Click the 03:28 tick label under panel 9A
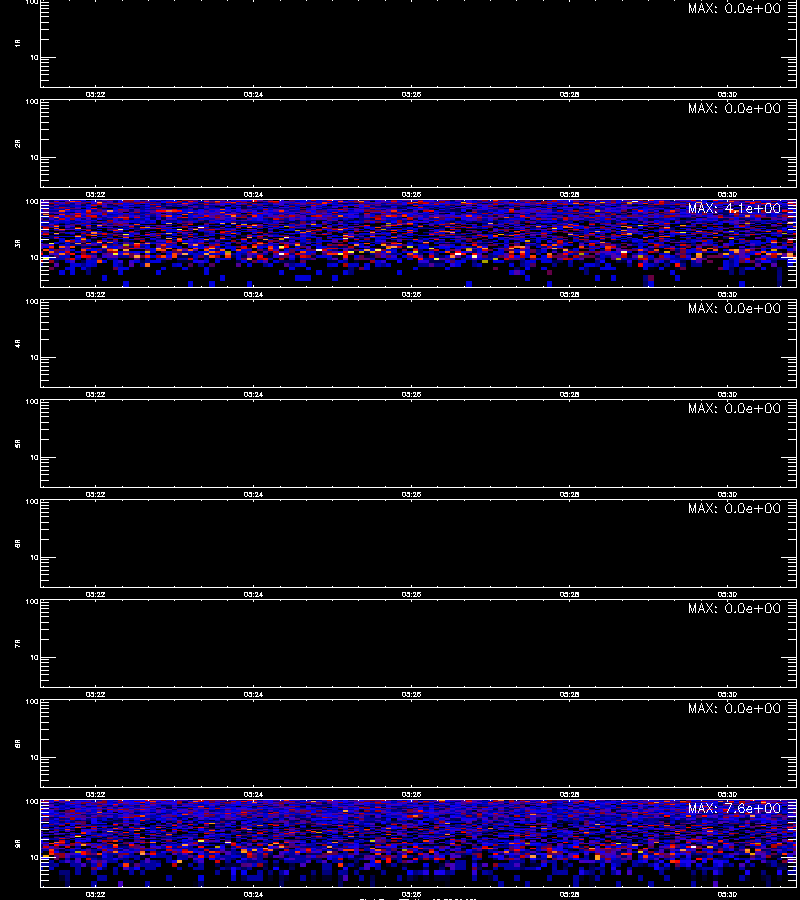This screenshot has width=800, height=900. tap(569, 894)
